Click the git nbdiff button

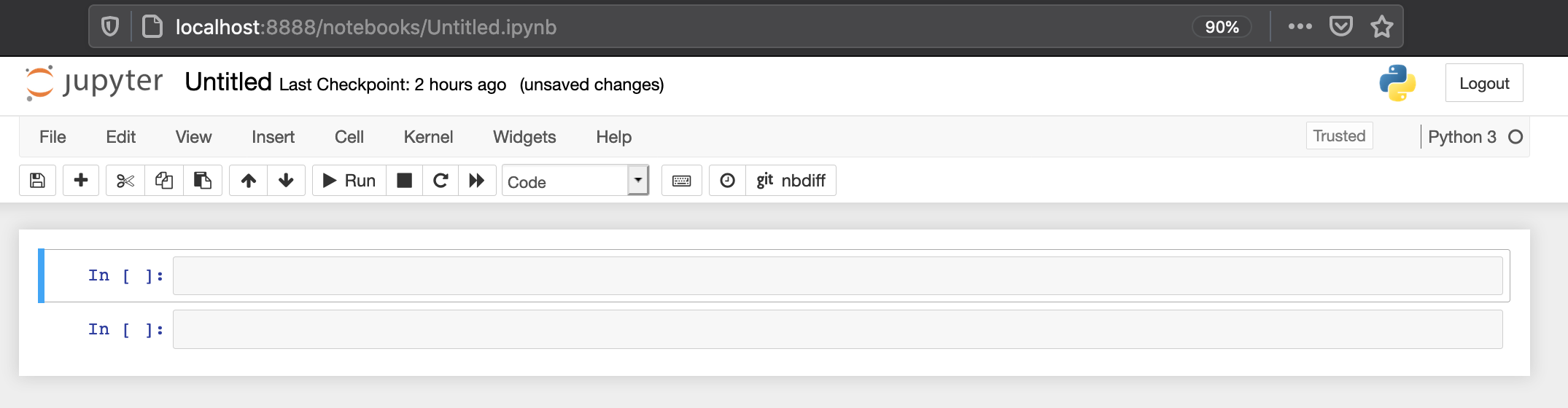[x=791, y=181]
